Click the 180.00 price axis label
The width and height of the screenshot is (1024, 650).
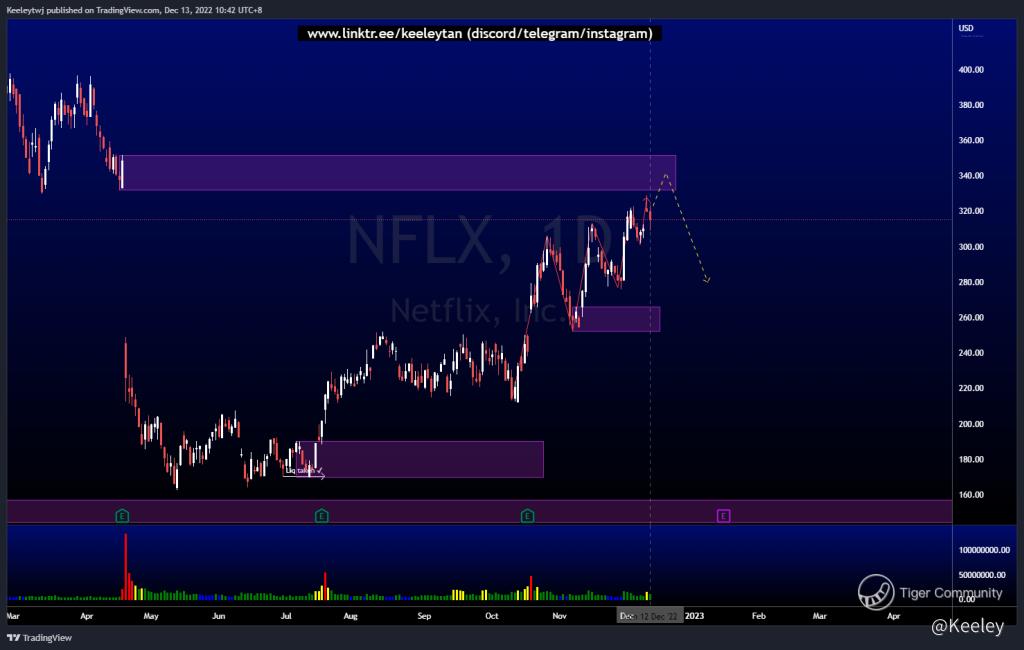[x=971, y=459]
